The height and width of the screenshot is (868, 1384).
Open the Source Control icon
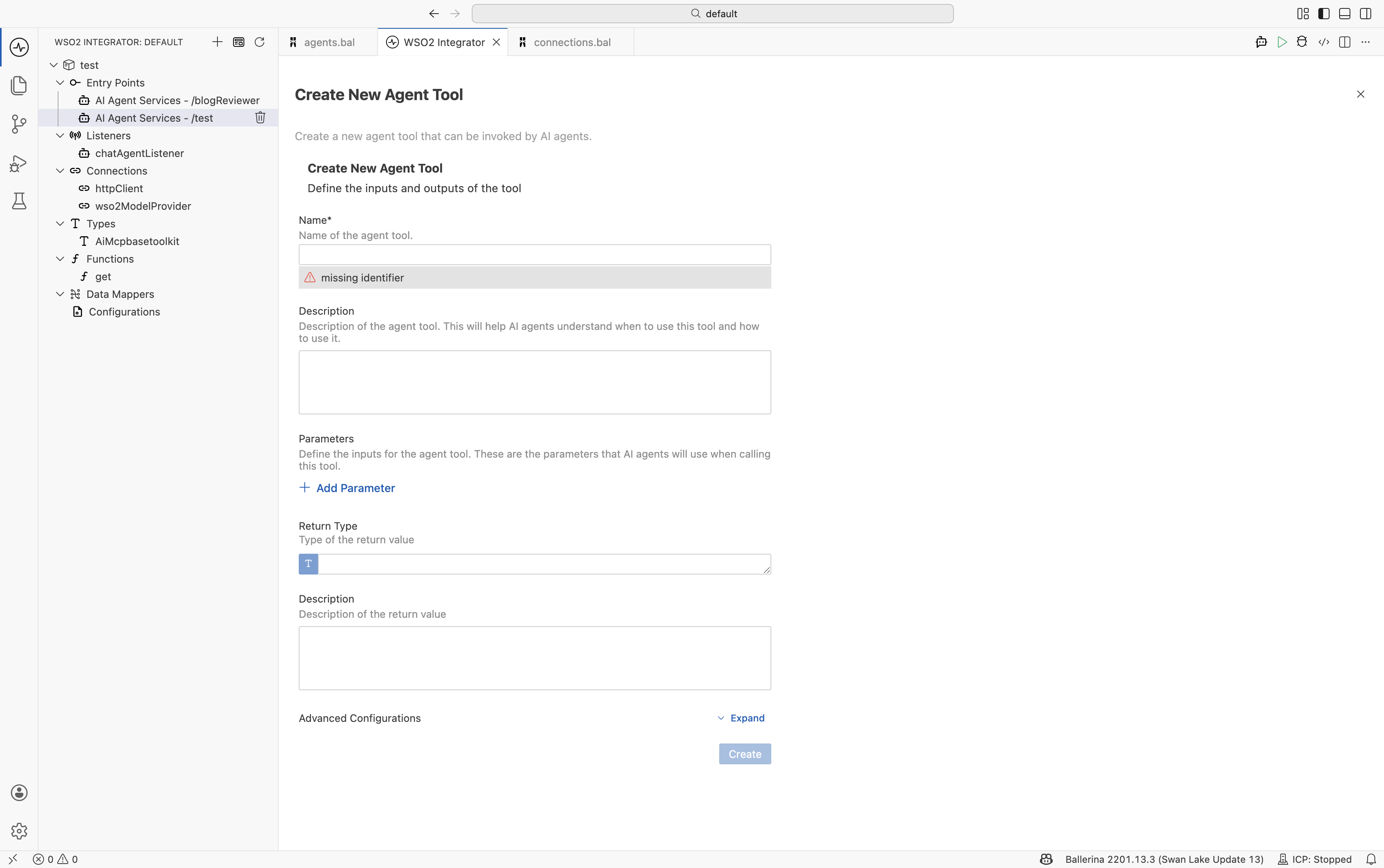tap(19, 124)
